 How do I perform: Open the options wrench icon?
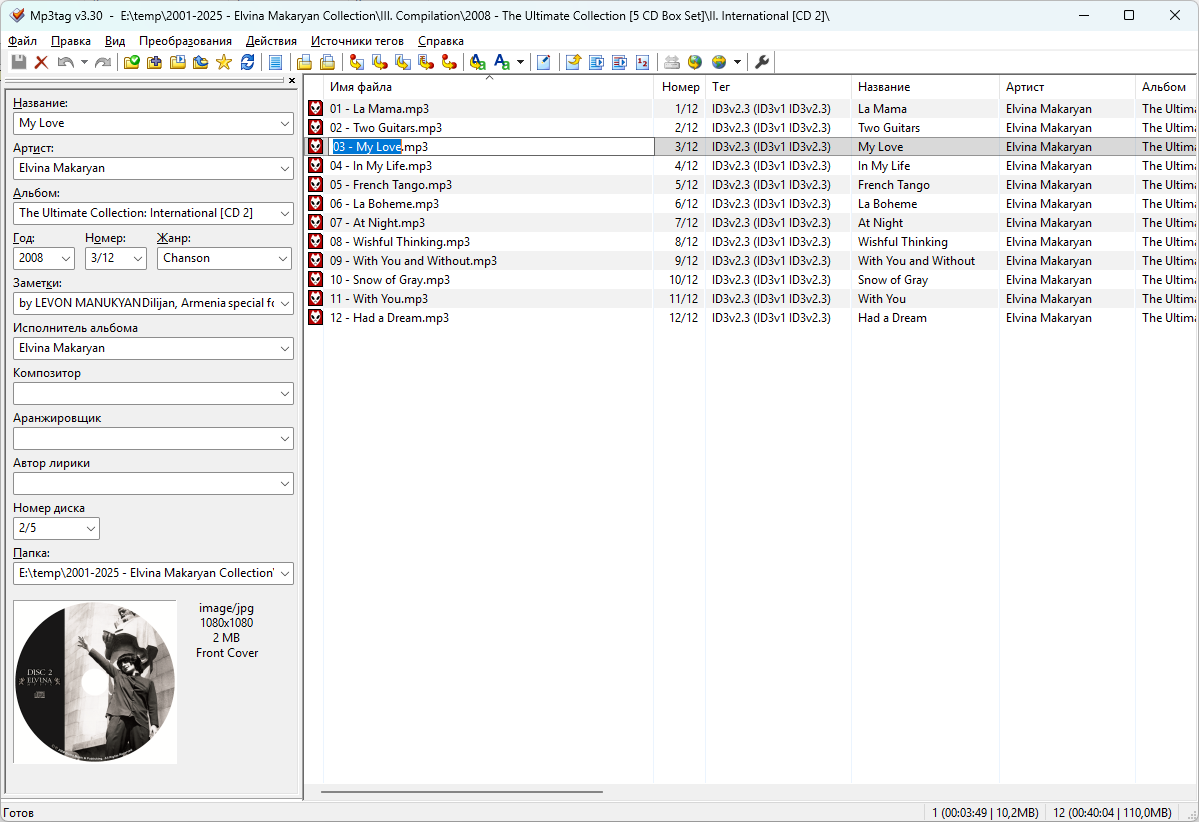pyautogui.click(x=762, y=62)
